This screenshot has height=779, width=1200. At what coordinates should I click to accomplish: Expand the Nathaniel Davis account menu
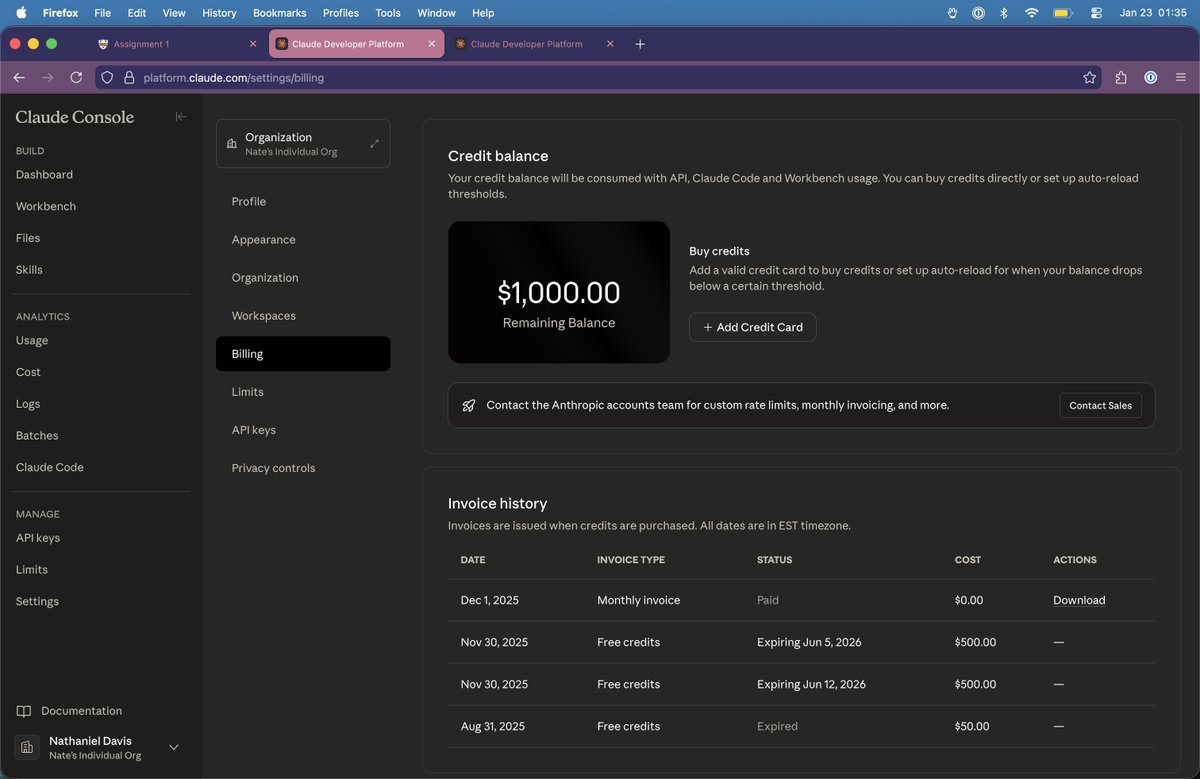[x=174, y=747]
